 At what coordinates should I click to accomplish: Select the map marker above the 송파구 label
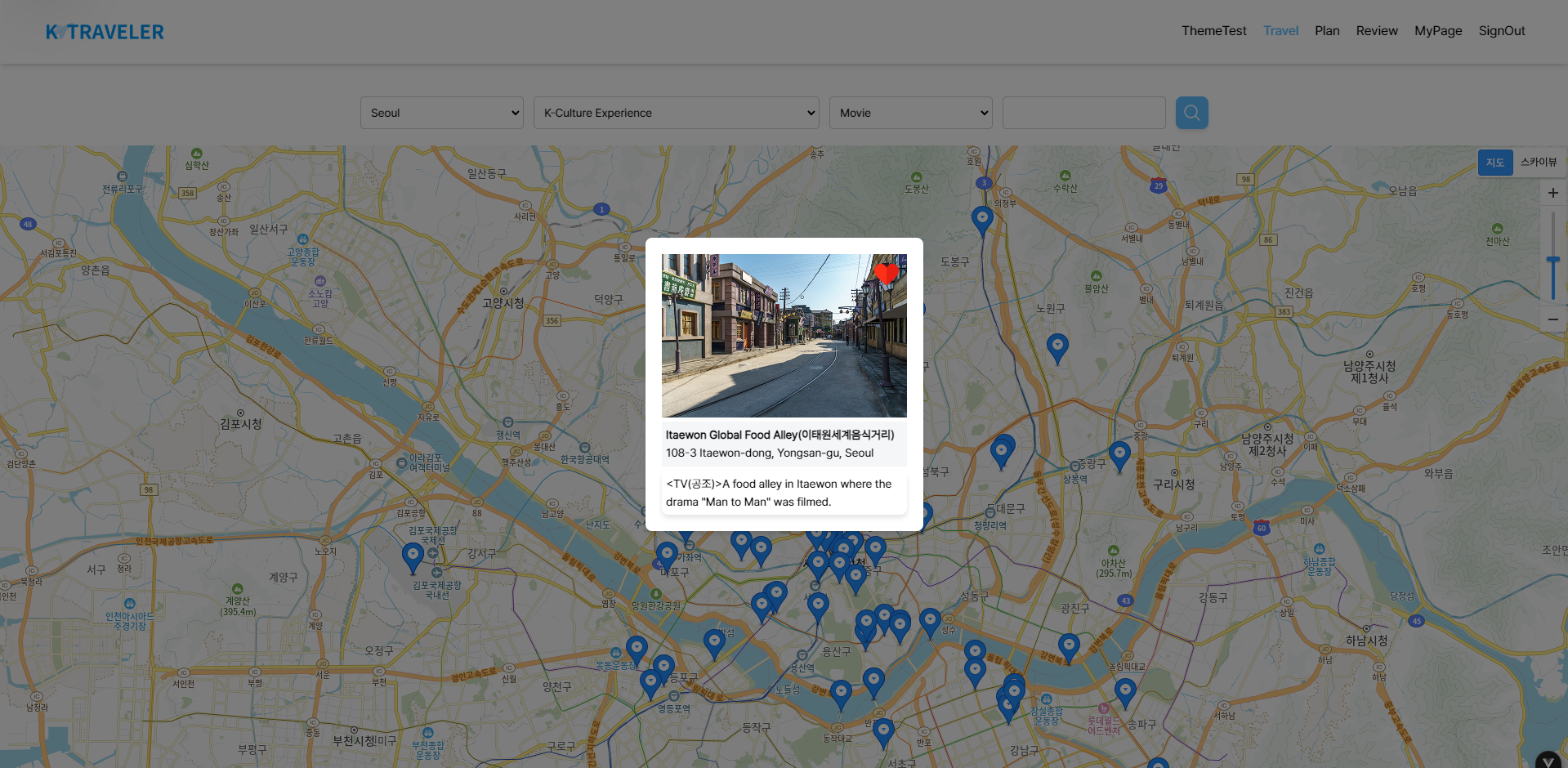point(1125,693)
